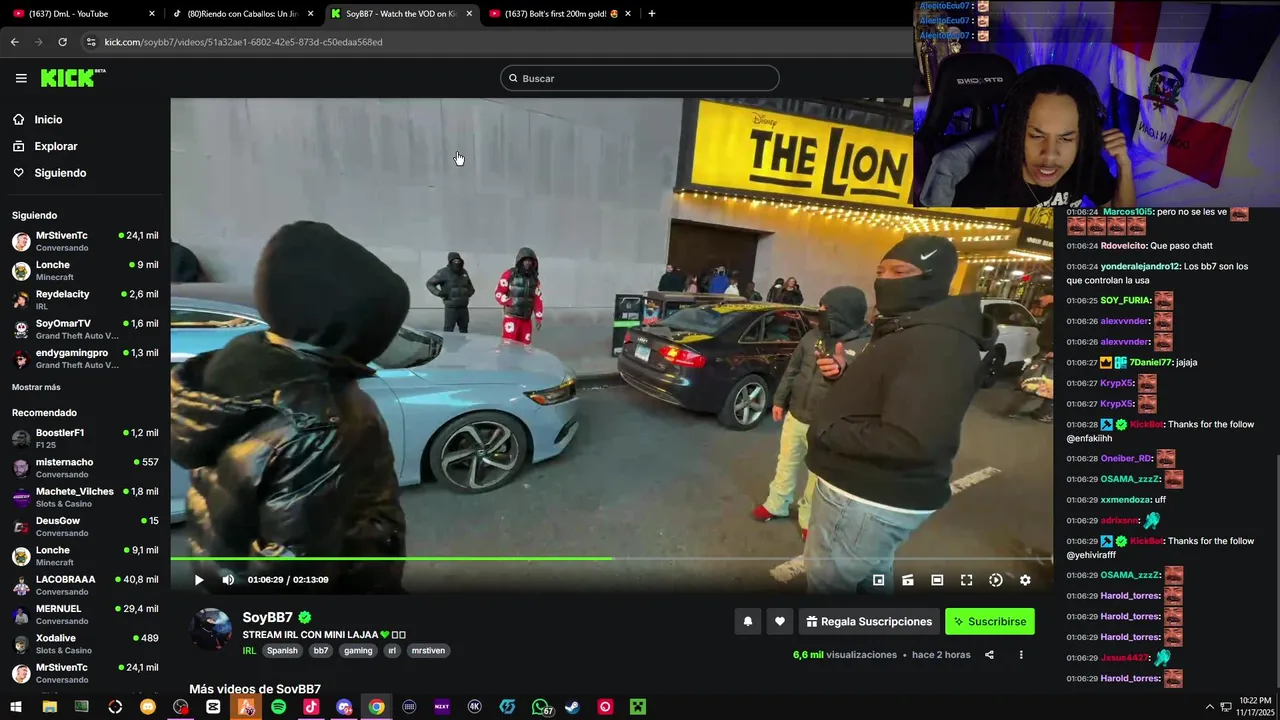Enter fullscreen mode

click(966, 580)
